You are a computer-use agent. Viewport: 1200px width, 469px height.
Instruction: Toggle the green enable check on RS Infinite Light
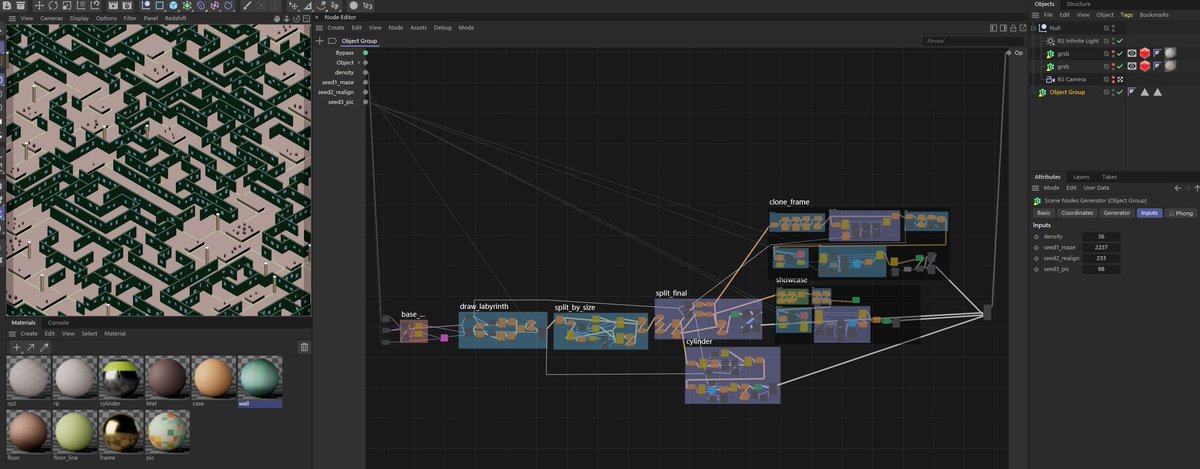pyautogui.click(x=1120, y=40)
